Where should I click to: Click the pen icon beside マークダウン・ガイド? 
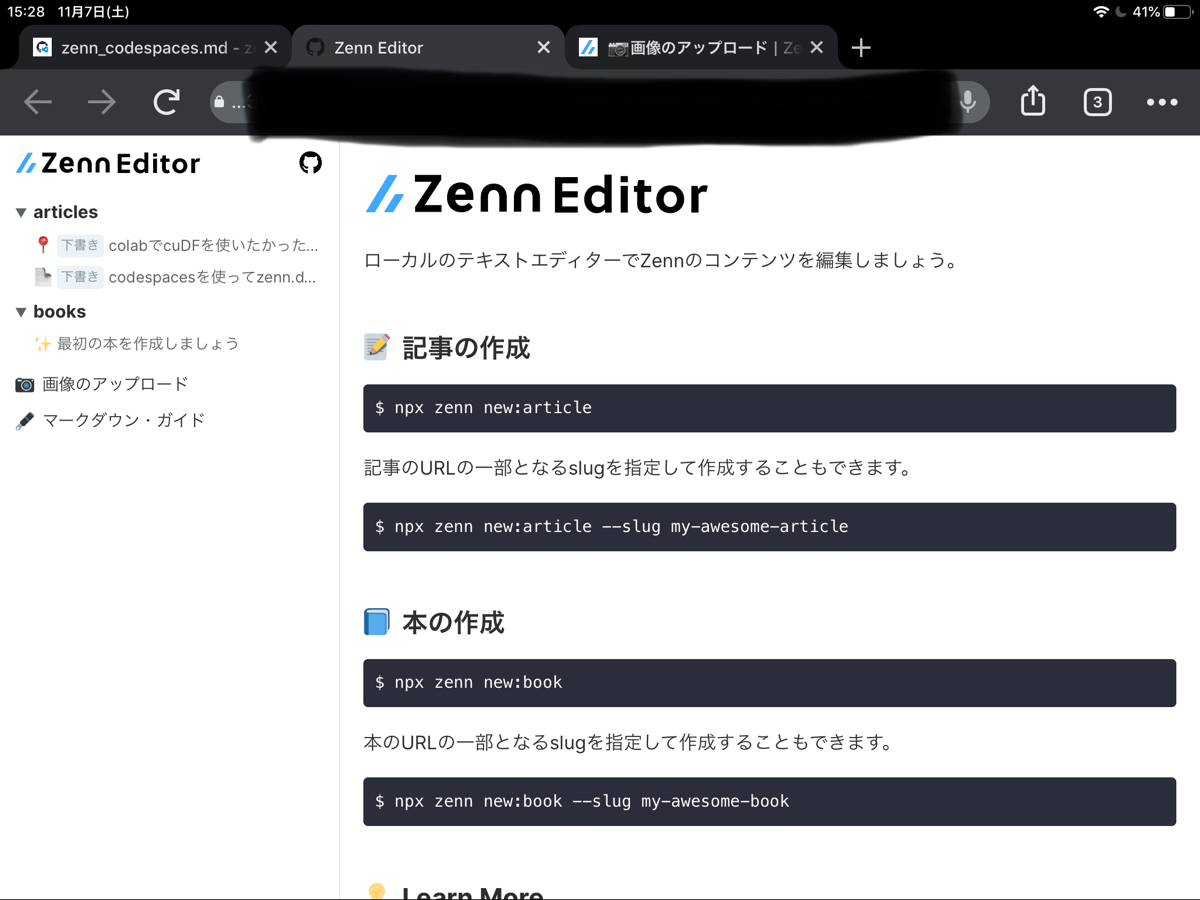(x=25, y=421)
